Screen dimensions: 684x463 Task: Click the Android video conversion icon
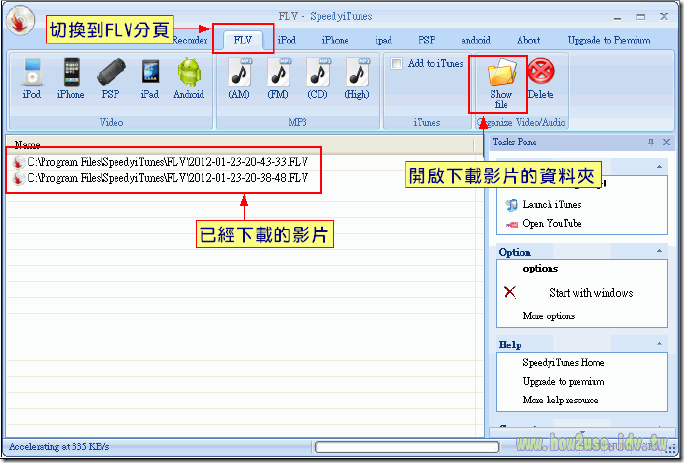pyautogui.click(x=189, y=75)
